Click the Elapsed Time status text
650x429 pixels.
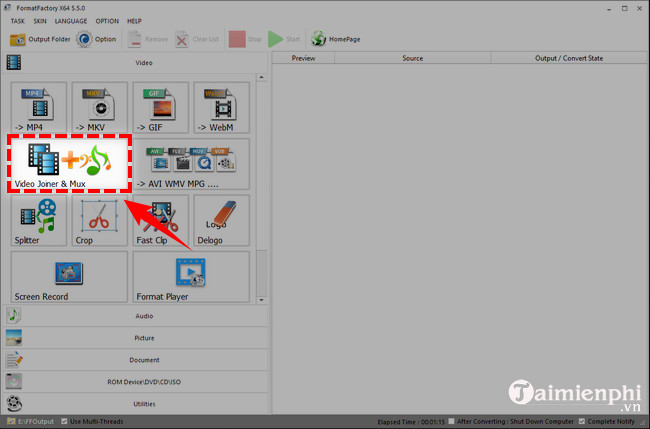click(x=411, y=422)
